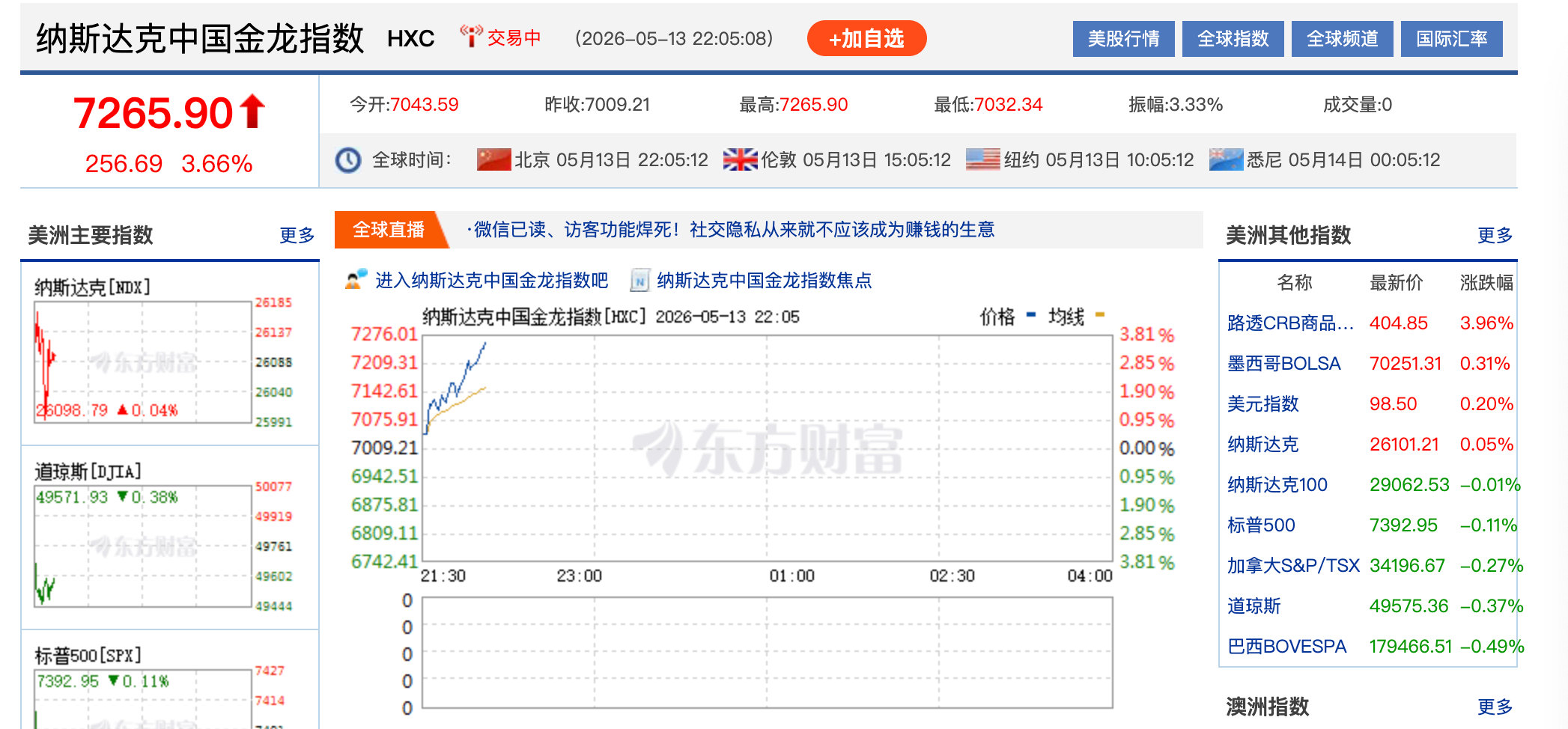Open 墨西哥BOLSA index link

coord(1283,364)
